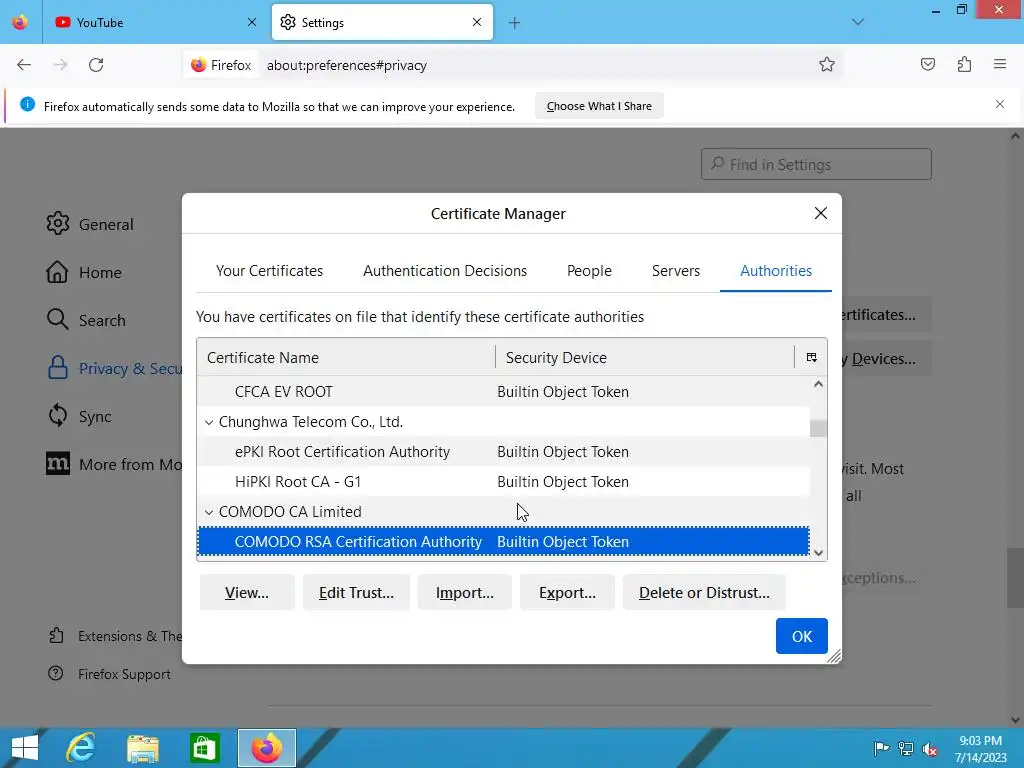Screen dimensions: 1024x768
Task: Open Privacy & Security settings category
Action: 114,368
